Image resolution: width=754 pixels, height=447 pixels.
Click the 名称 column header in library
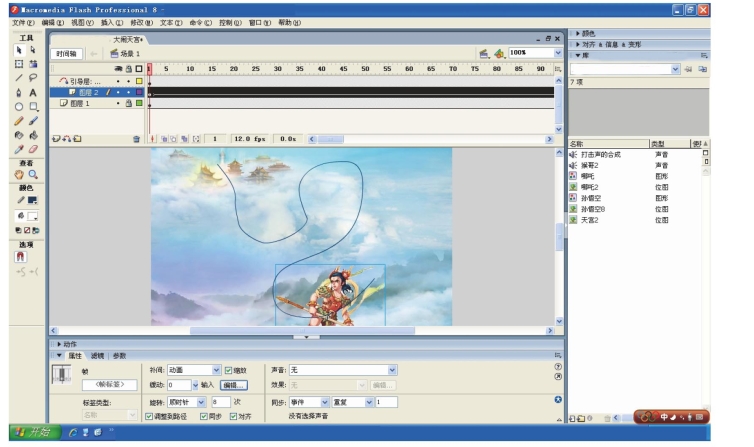click(609, 144)
